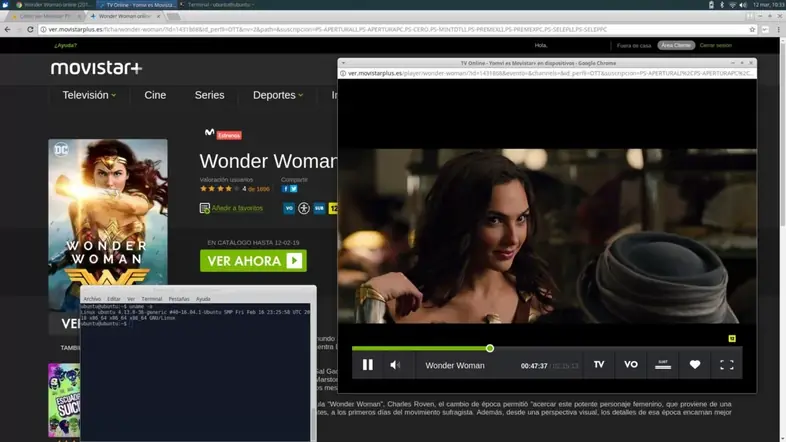Viewport: 786px width, 442px height.
Task: Open Ayuda menu in the terminal
Action: [x=203, y=299]
